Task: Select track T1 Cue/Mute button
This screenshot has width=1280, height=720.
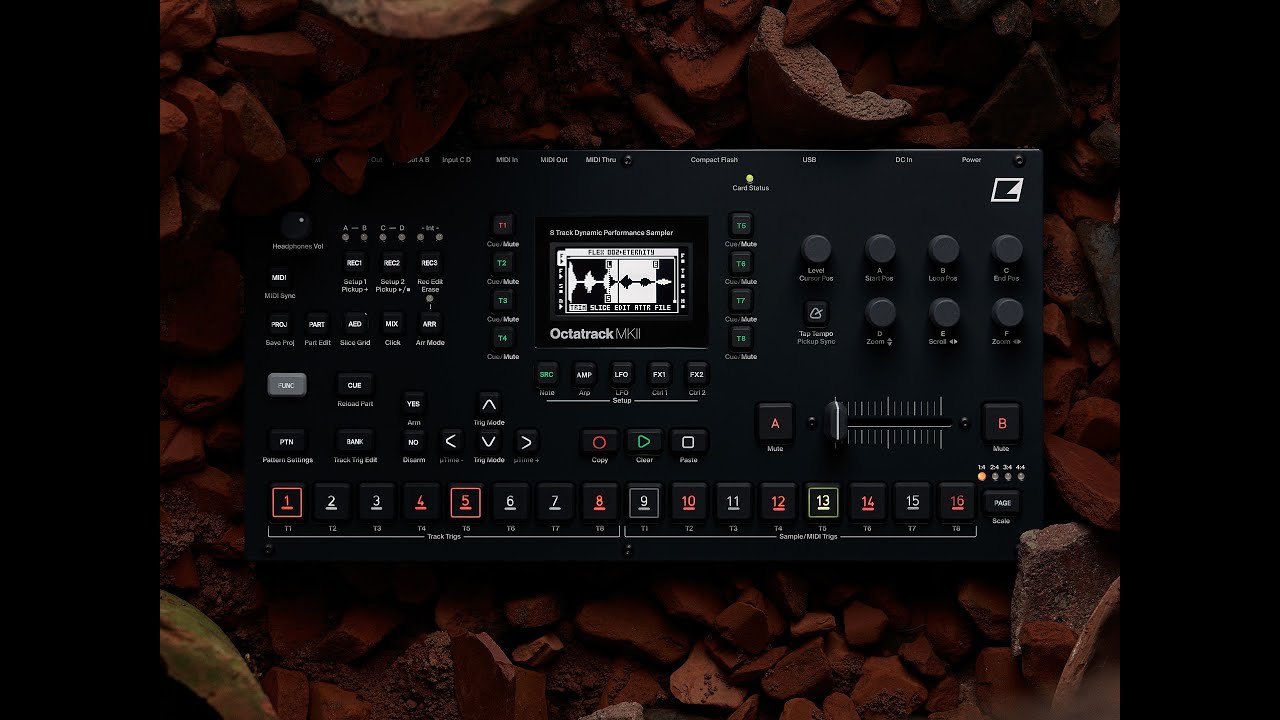Action: [x=503, y=225]
